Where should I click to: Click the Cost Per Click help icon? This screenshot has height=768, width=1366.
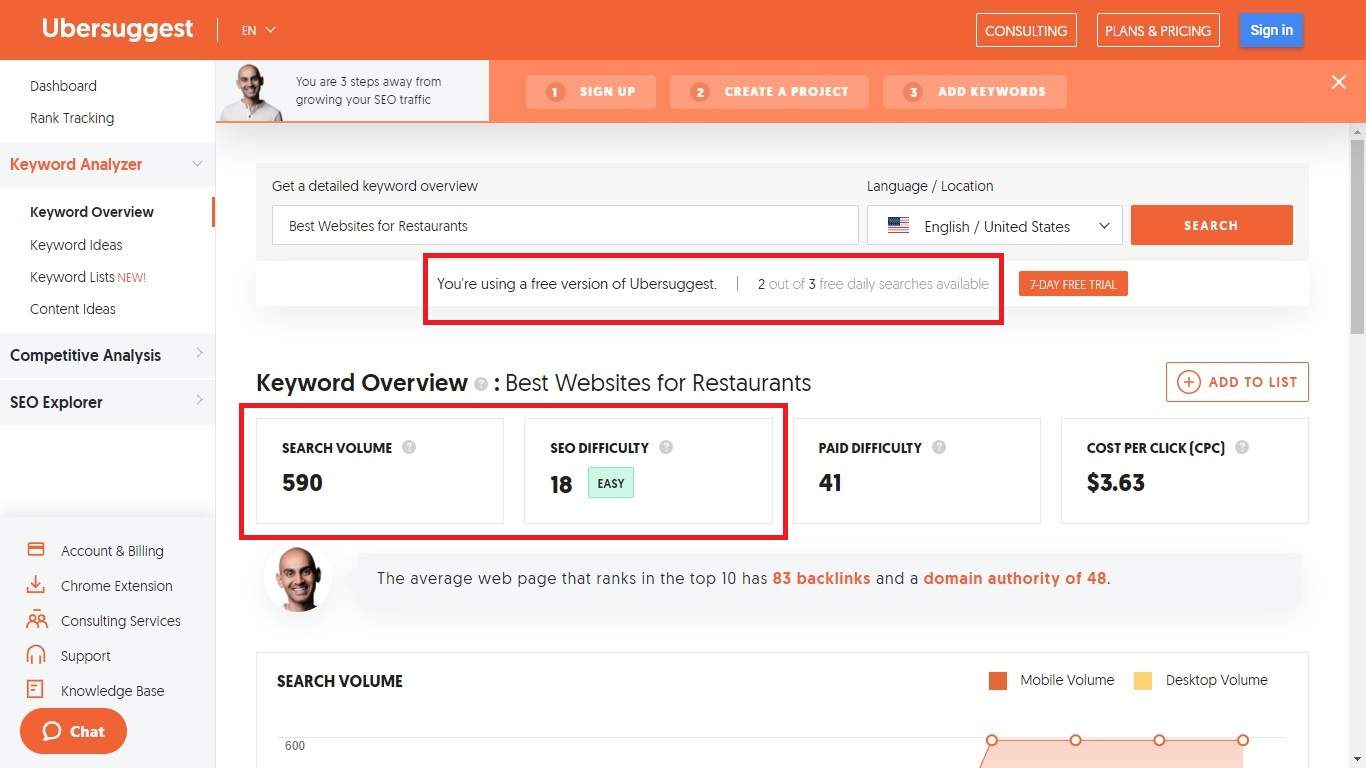(1242, 447)
